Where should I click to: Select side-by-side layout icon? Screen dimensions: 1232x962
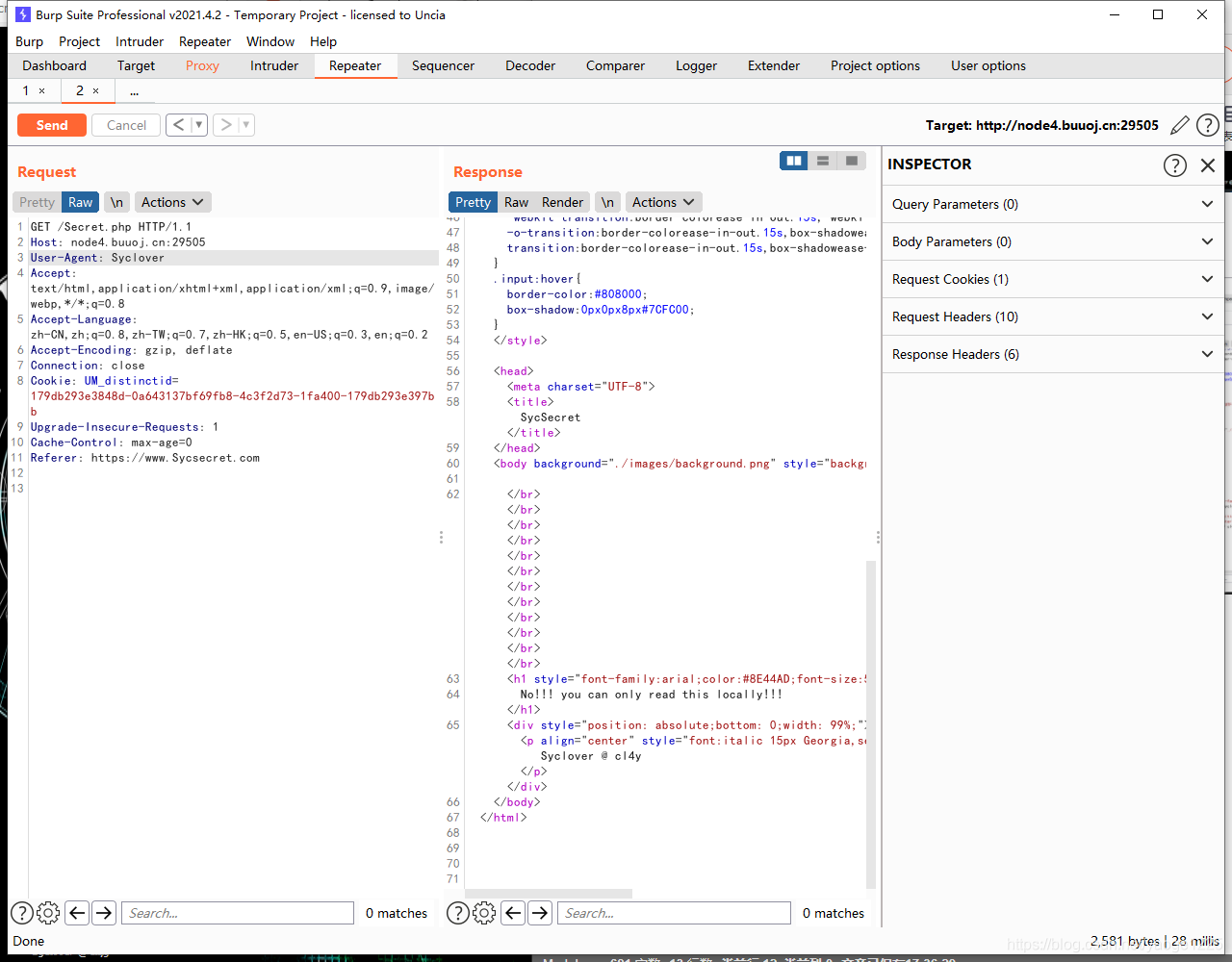coord(794,161)
